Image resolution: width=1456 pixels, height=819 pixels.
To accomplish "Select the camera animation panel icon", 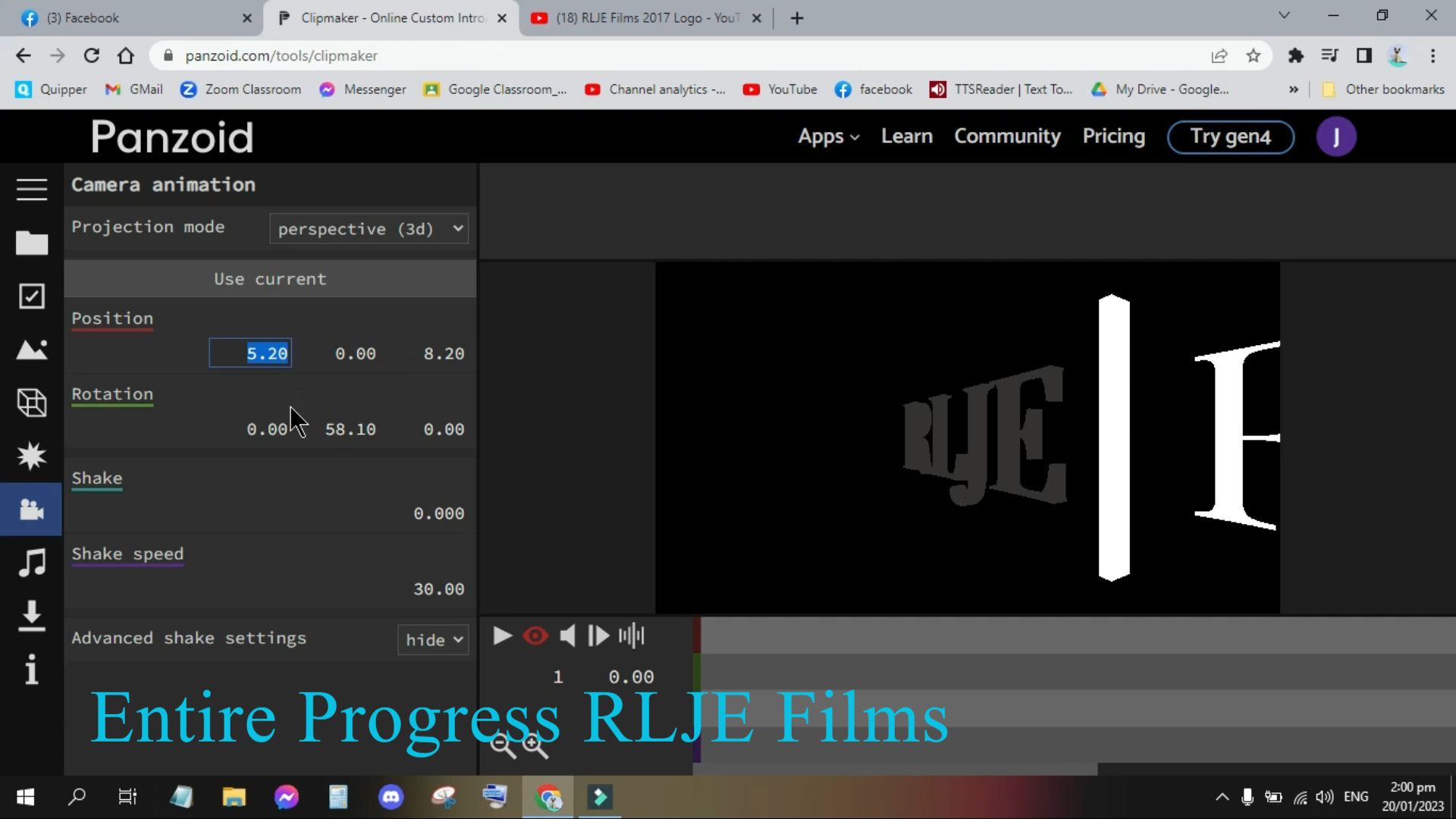I will 32,509.
